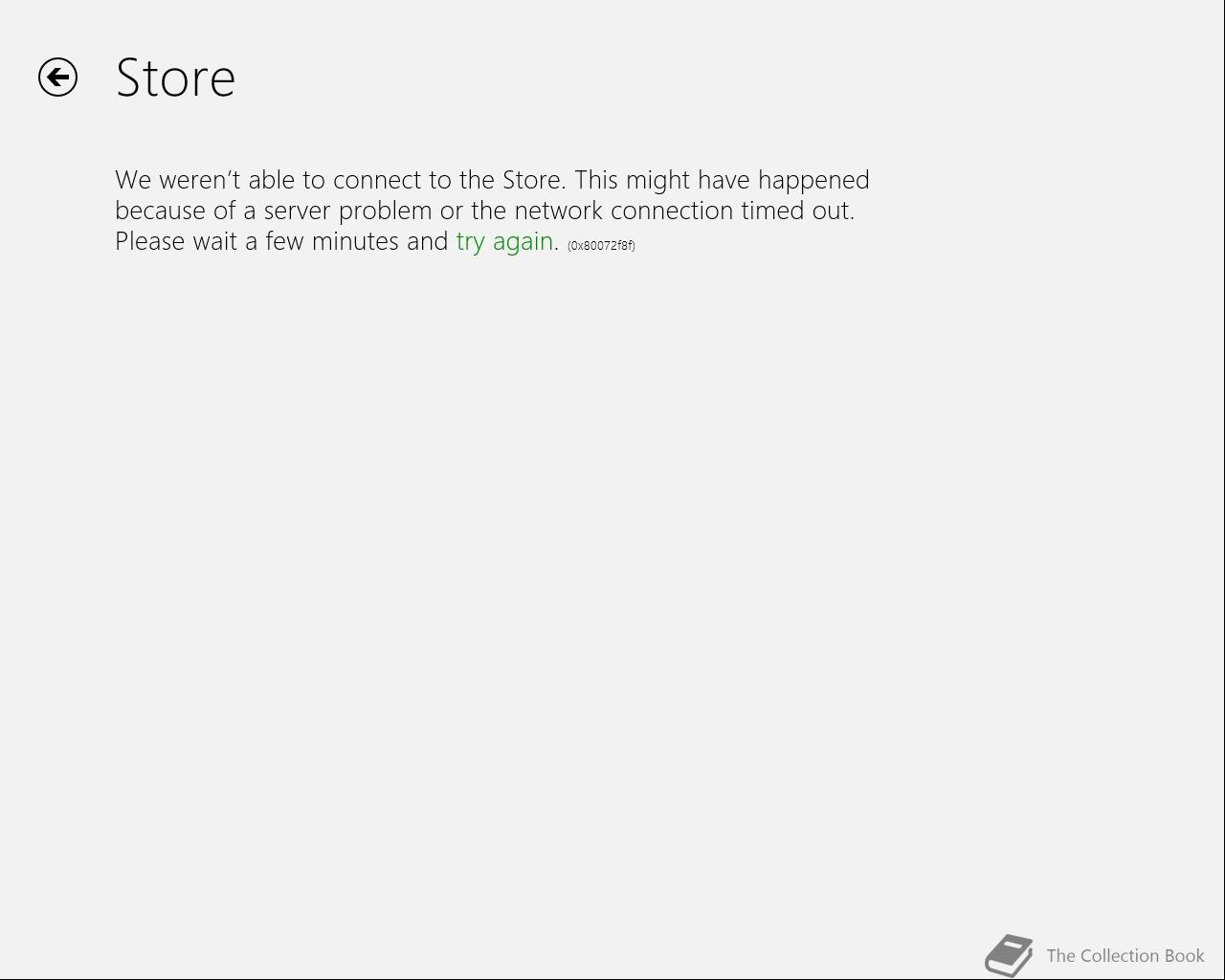The image size is (1225, 980).
Task: Retry connecting via the try again link
Action: [x=504, y=242]
